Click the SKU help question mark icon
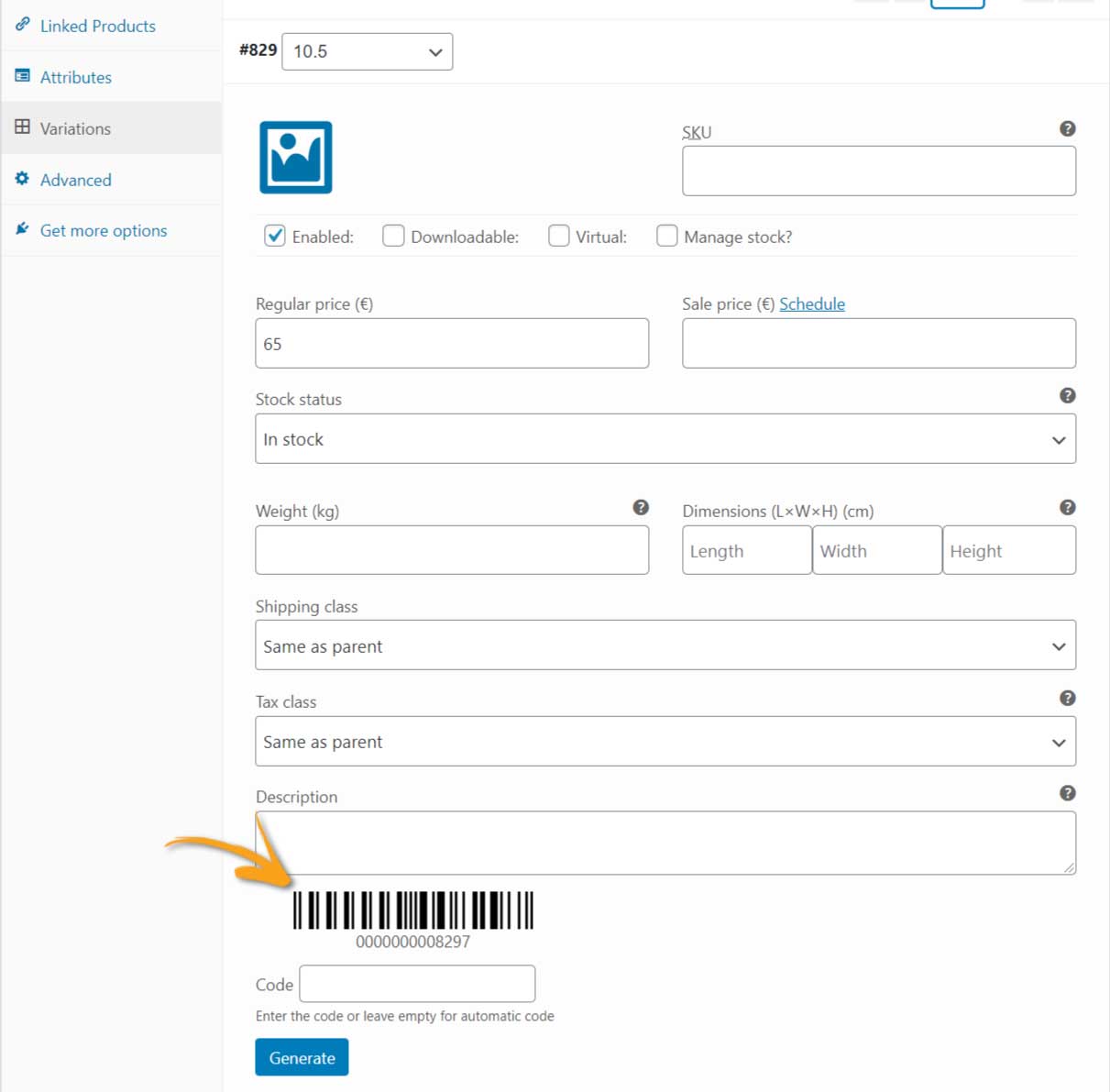 (x=1067, y=128)
